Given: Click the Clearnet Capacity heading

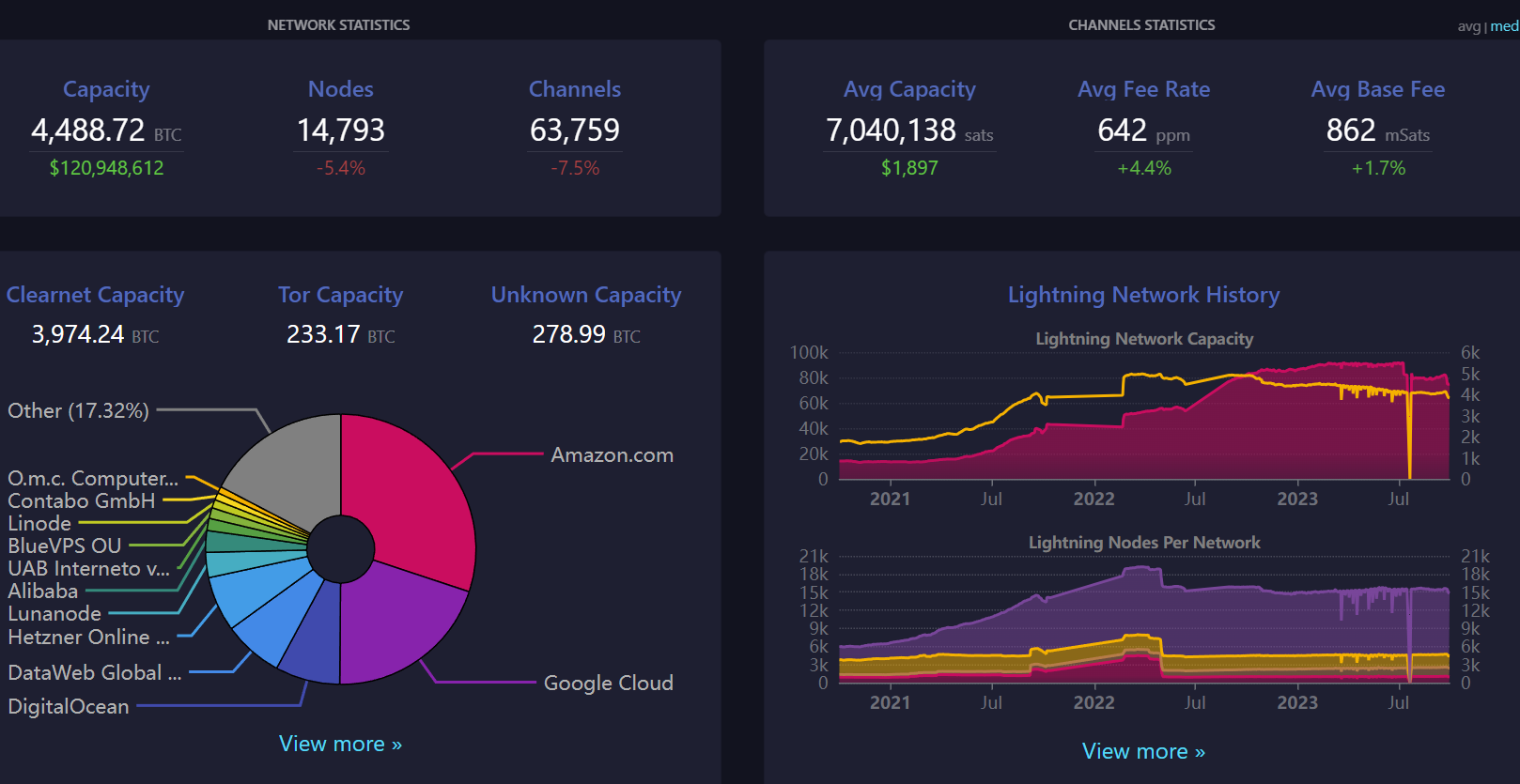Looking at the screenshot, I should (95, 295).
